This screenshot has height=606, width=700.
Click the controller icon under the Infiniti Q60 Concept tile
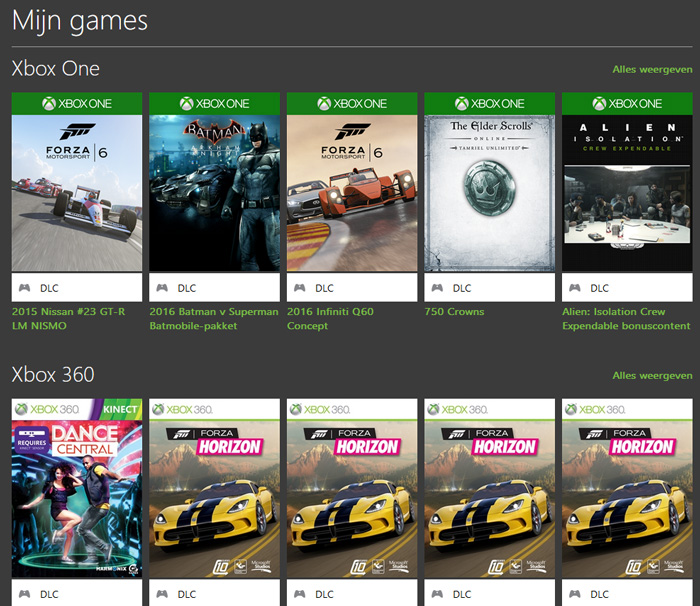pyautogui.click(x=299, y=288)
